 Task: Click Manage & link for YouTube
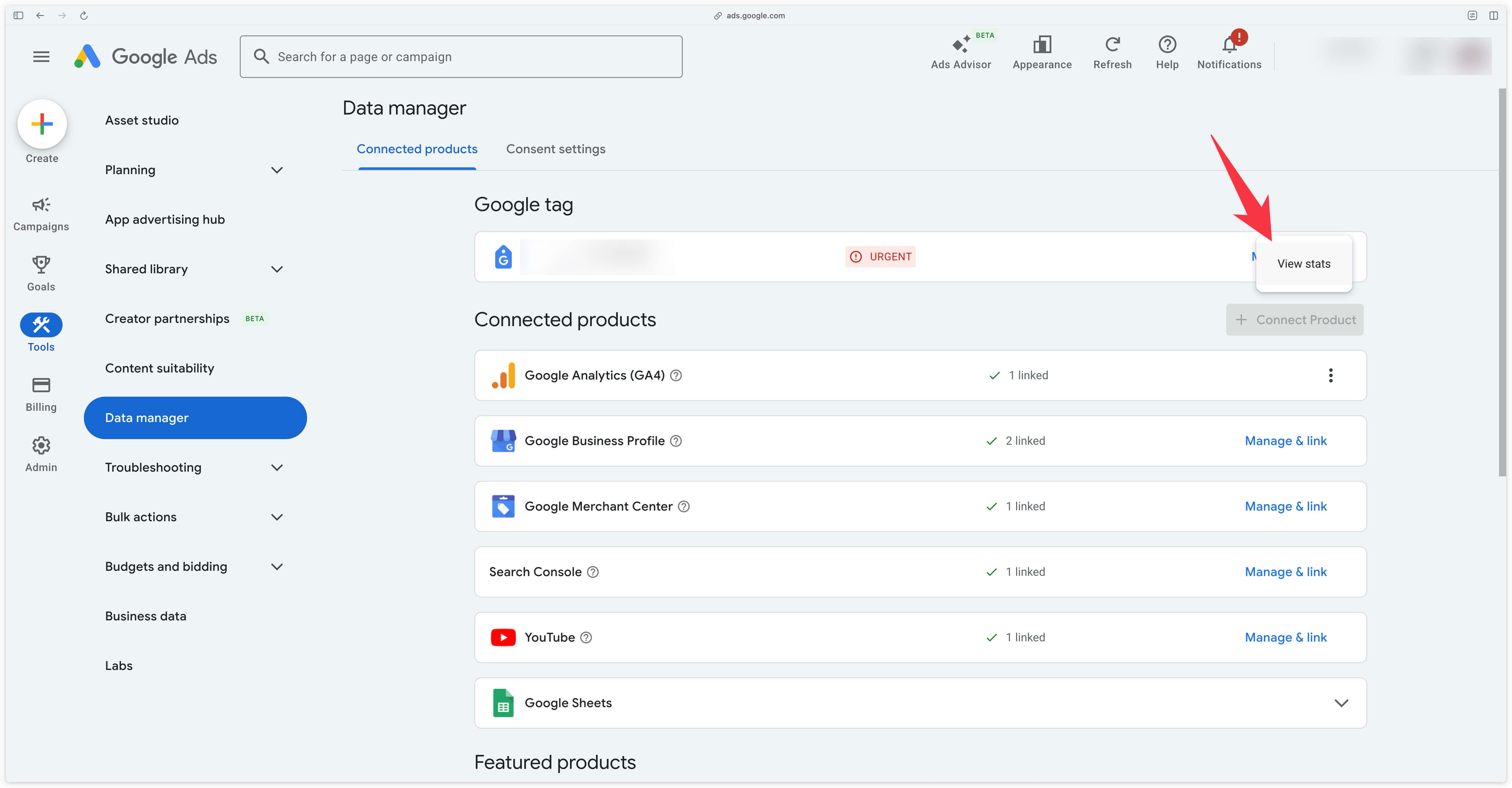pos(1285,637)
